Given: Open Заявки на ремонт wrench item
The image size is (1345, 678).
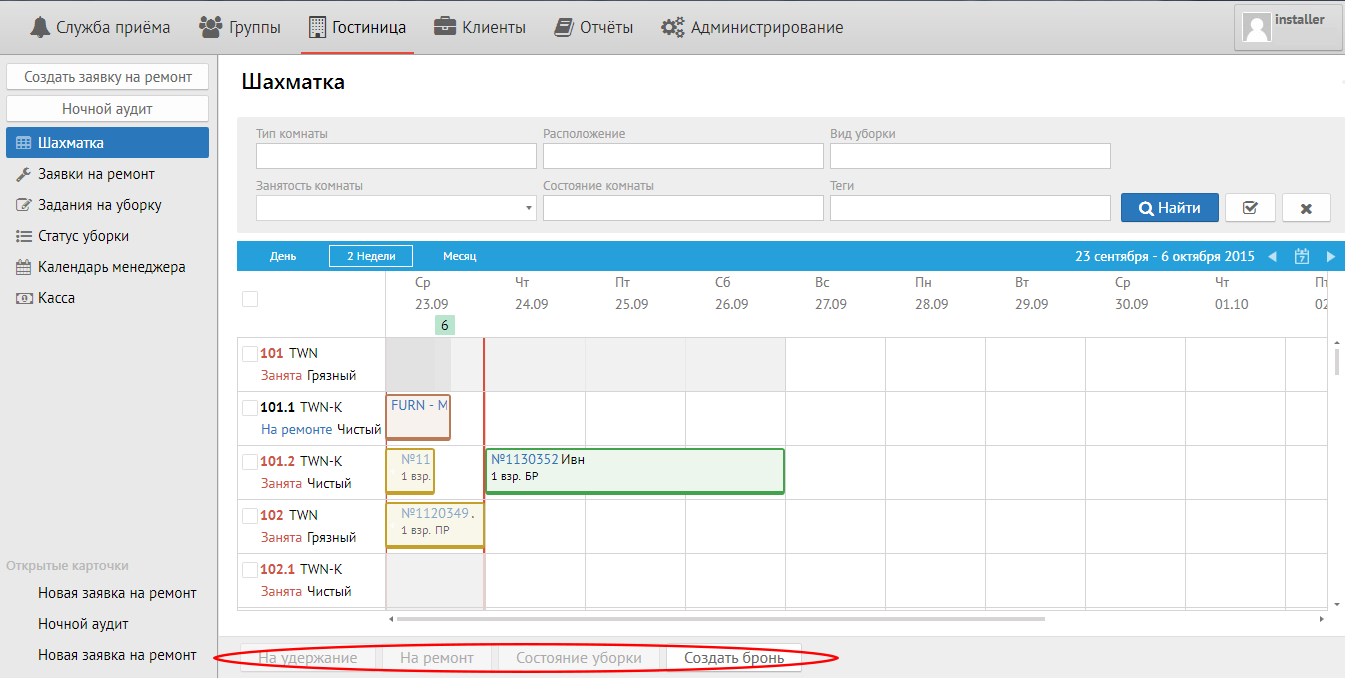Looking at the screenshot, I should click(x=96, y=174).
